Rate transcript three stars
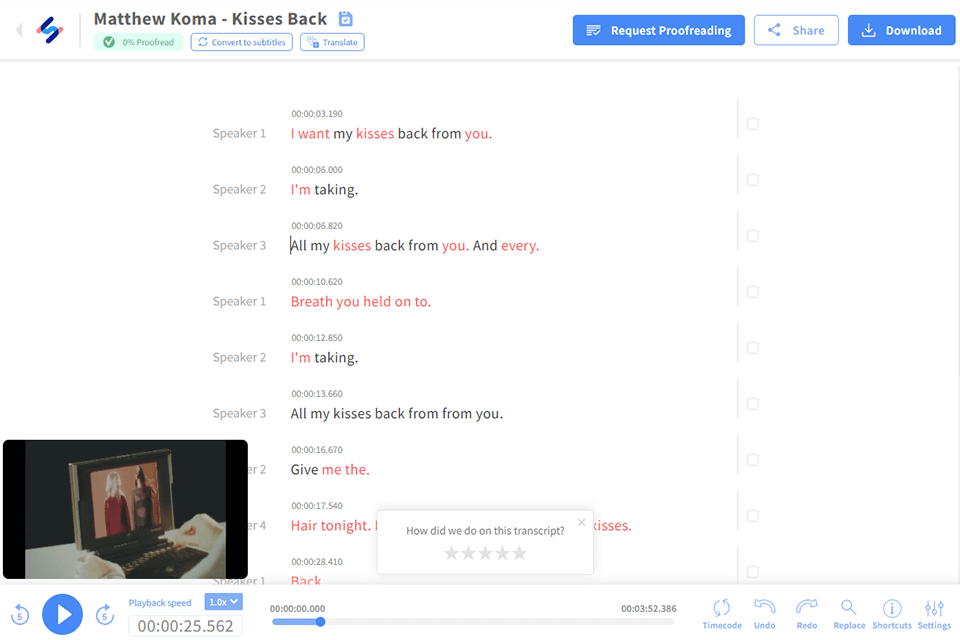 point(486,554)
